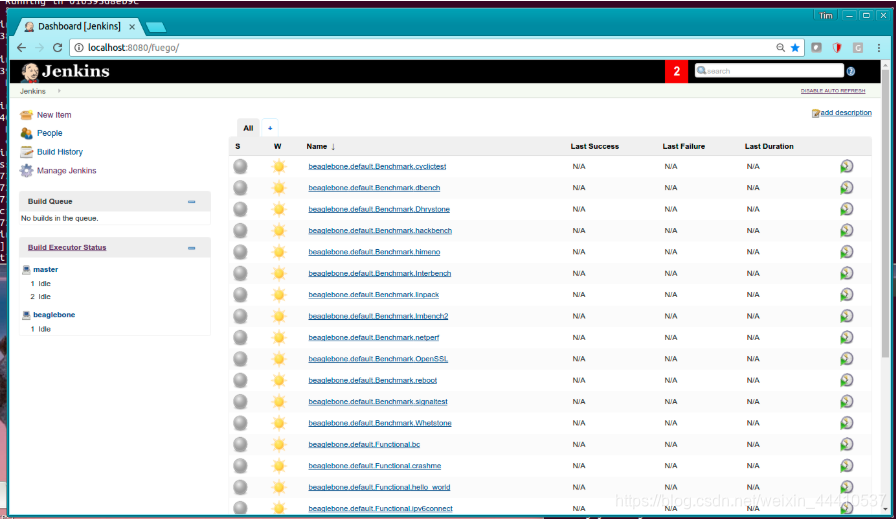Add a new view with plus tab
The width and height of the screenshot is (896, 519).
(270, 128)
